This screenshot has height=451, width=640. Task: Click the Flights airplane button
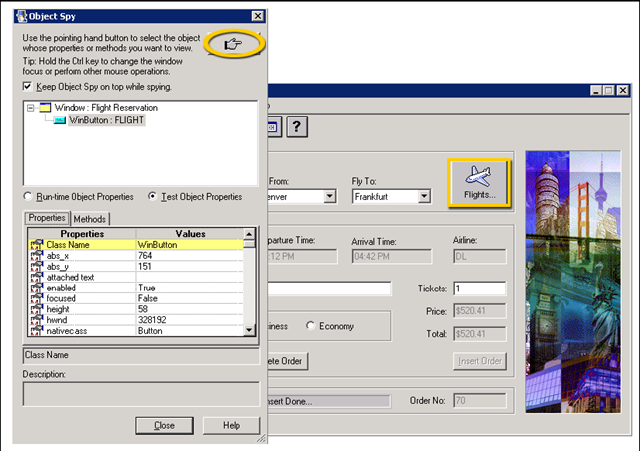click(479, 183)
